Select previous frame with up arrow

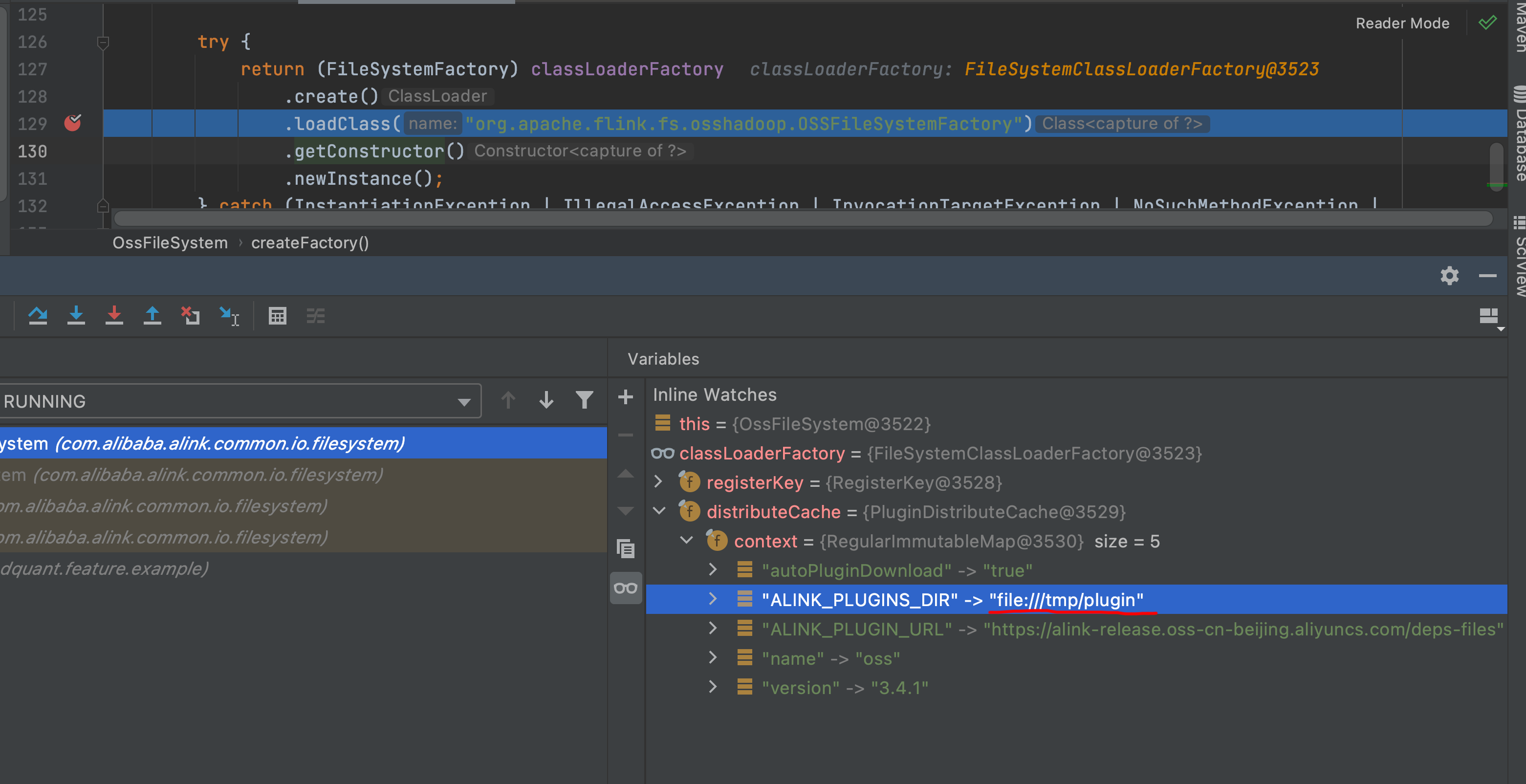coord(508,400)
